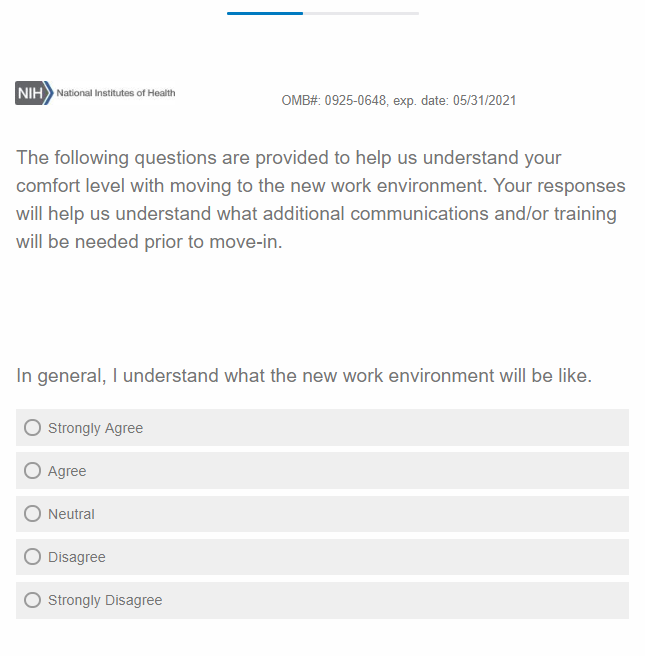The image size is (645, 656).
Task: Click the National Institutes of Health logo text
Action: (116, 93)
